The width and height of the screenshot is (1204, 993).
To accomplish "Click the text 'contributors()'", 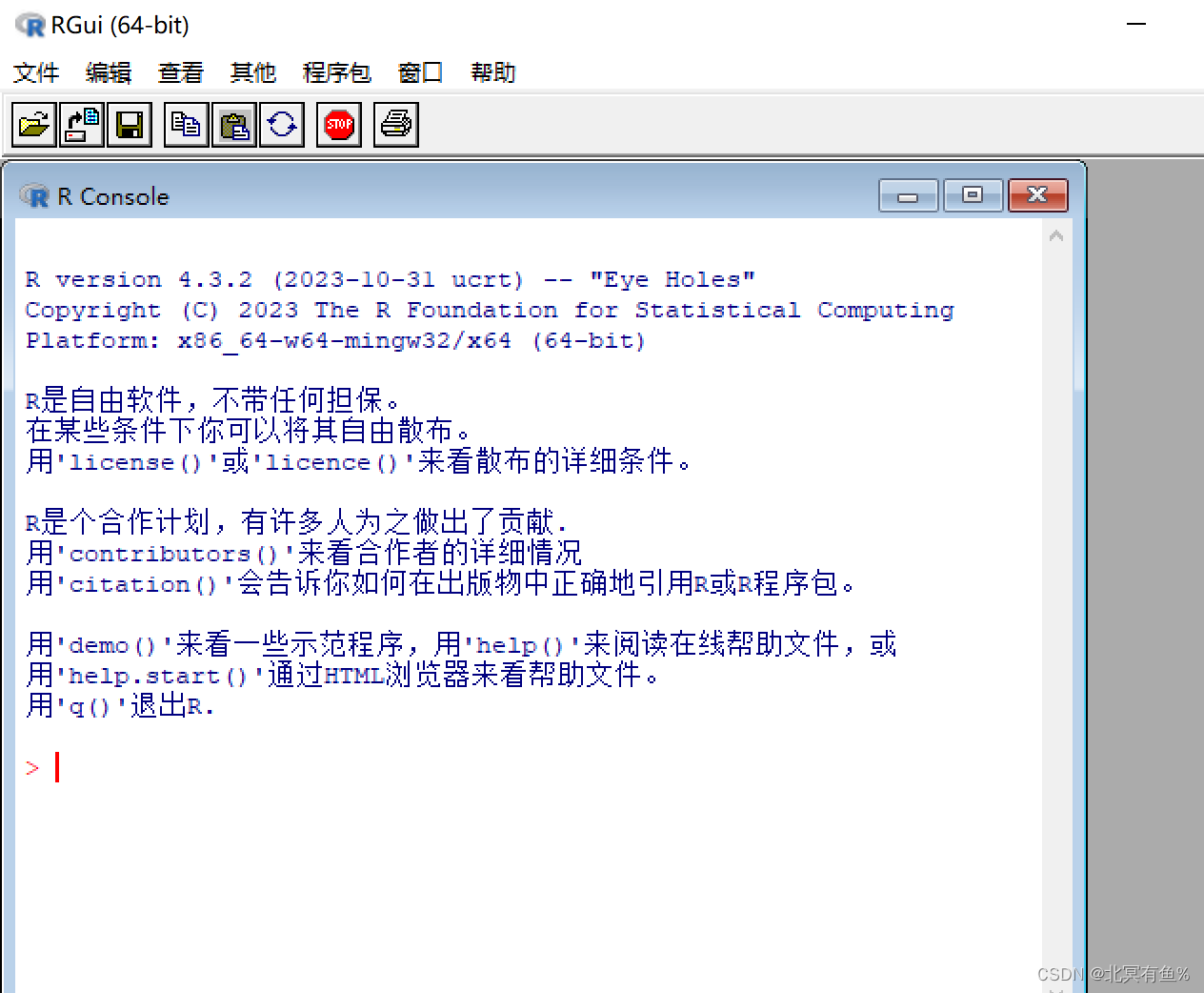I will [176, 555].
